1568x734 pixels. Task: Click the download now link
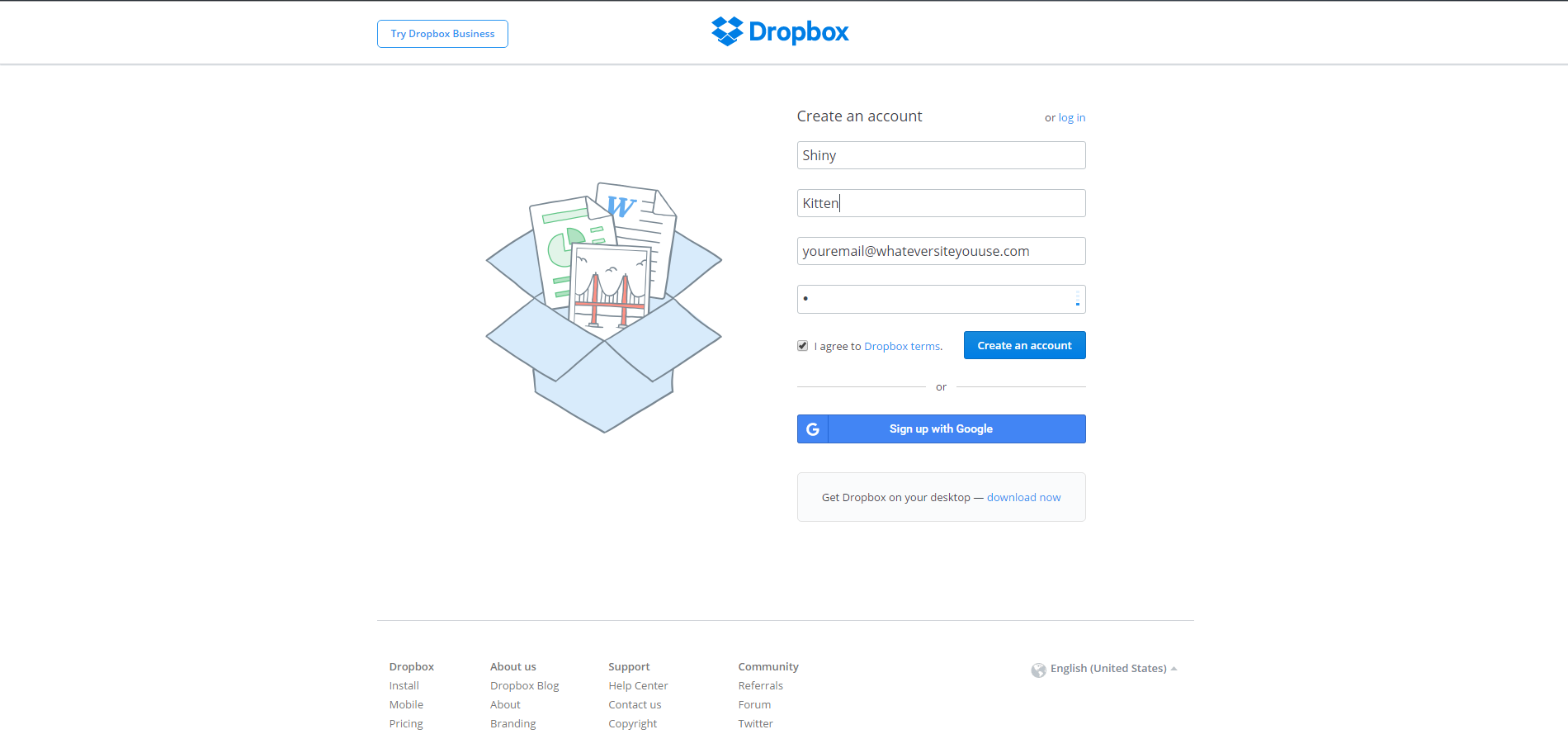click(x=1023, y=498)
